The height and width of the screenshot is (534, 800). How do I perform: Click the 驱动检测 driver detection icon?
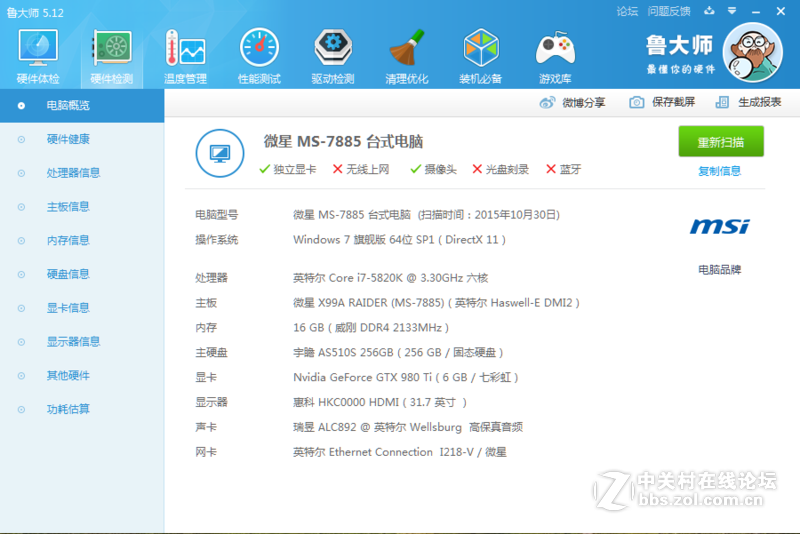pyautogui.click(x=333, y=55)
